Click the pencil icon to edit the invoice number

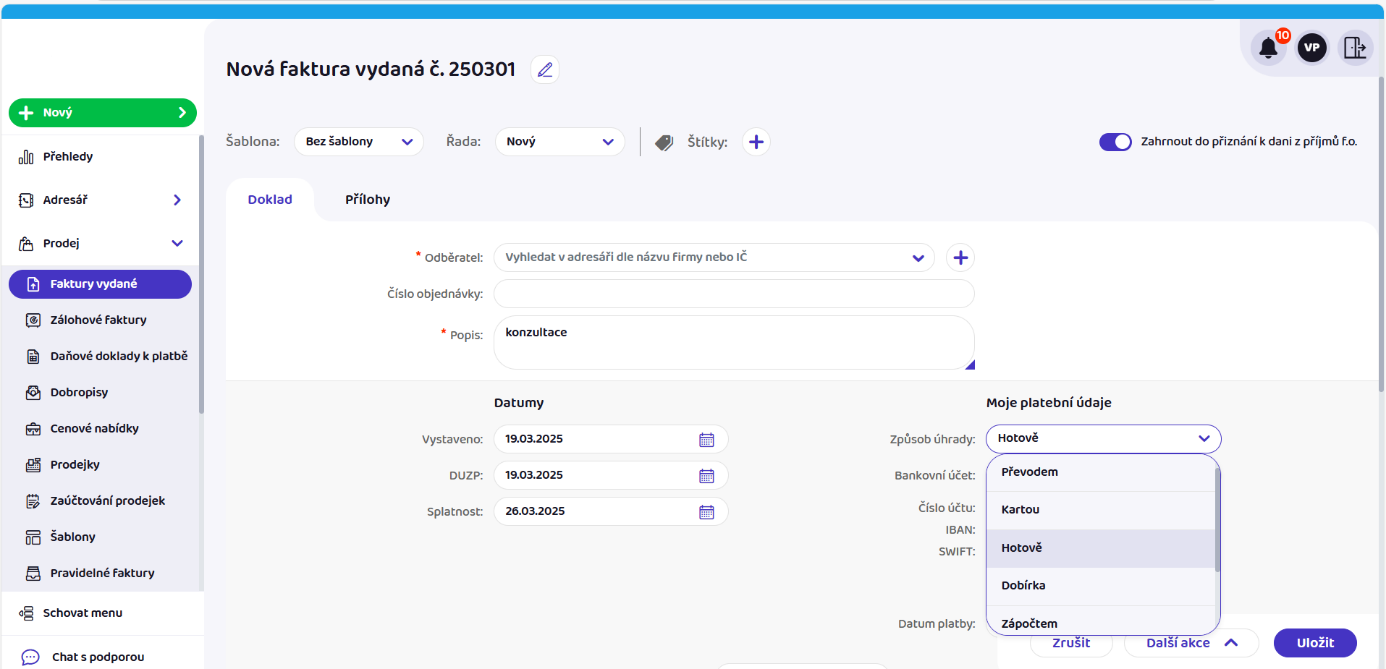point(545,70)
